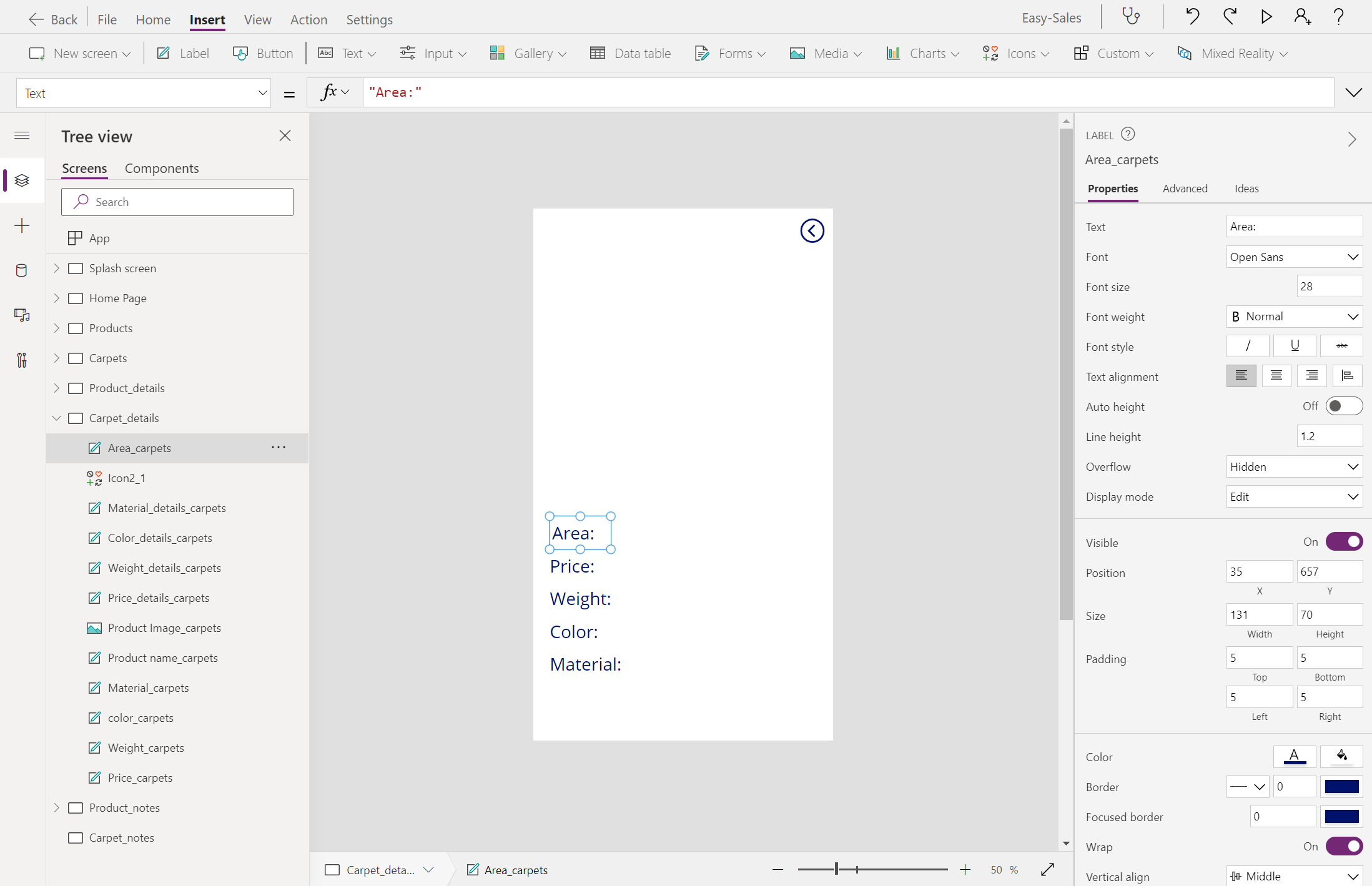Insert a Label control
Image resolution: width=1372 pixels, height=886 pixels.
pyautogui.click(x=183, y=54)
